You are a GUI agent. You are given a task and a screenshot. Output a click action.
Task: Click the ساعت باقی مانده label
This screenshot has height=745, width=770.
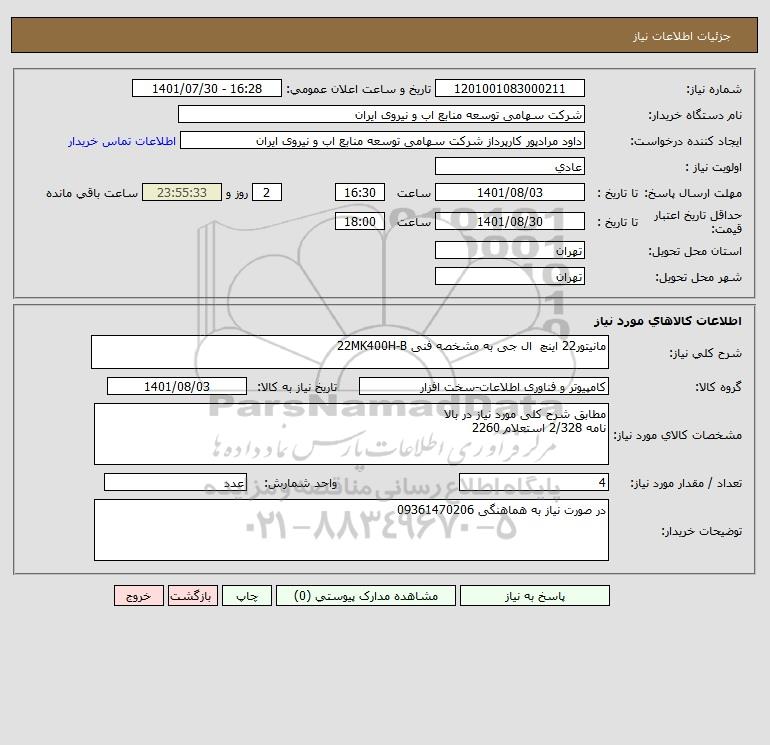click(92, 193)
